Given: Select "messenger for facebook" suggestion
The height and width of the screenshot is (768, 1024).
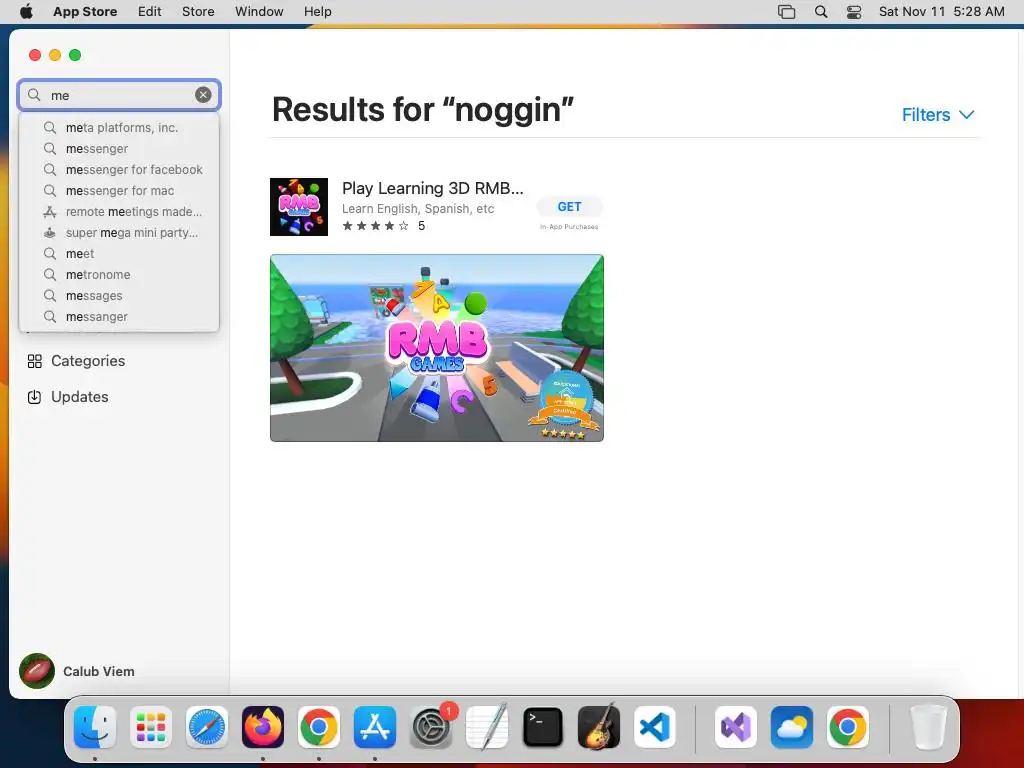Looking at the screenshot, I should pos(119,169).
